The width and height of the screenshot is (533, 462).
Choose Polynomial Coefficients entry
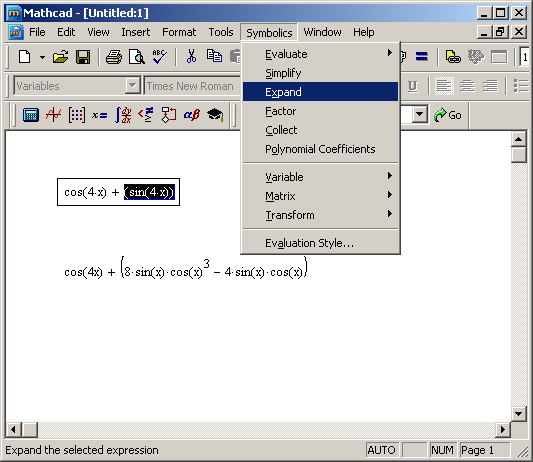320,149
